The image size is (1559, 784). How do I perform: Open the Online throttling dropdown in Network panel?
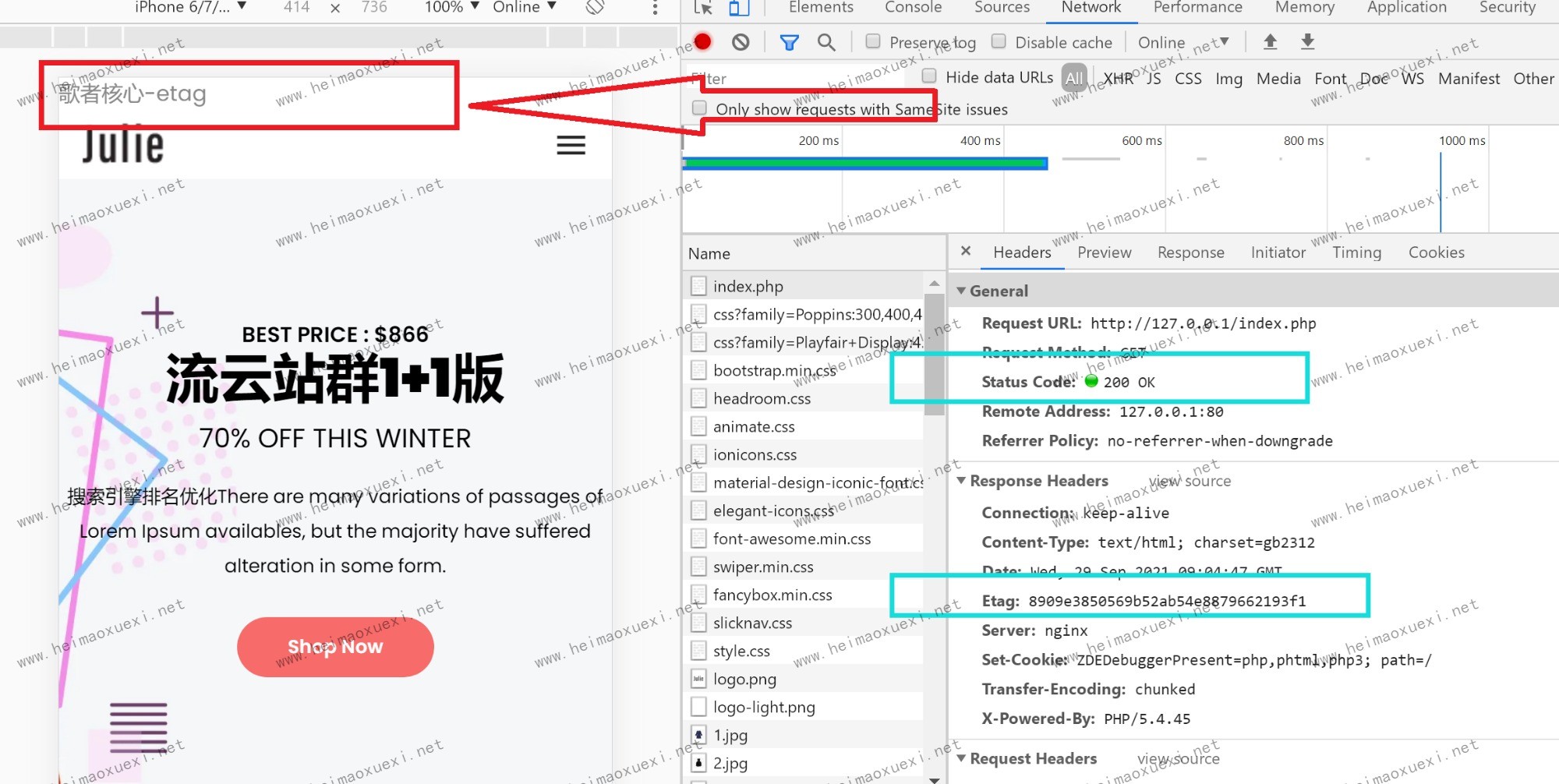(1183, 42)
